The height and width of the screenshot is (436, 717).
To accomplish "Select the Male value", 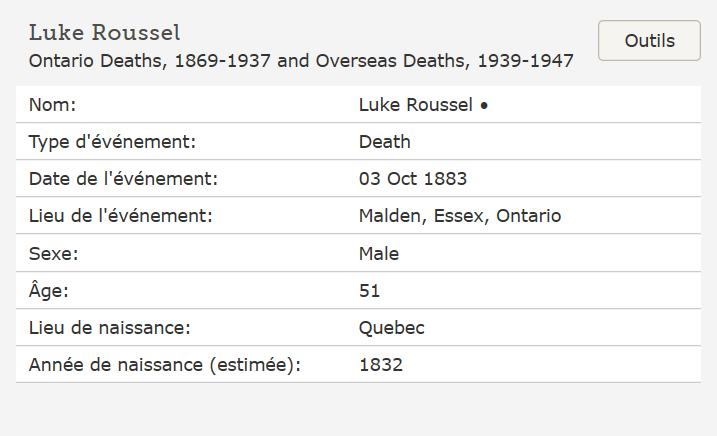I will click(378, 254).
